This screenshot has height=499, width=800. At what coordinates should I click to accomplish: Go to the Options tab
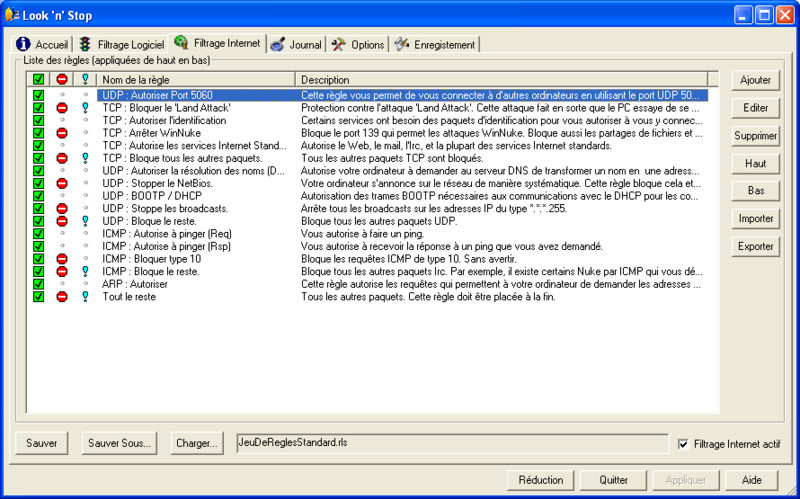click(358, 44)
